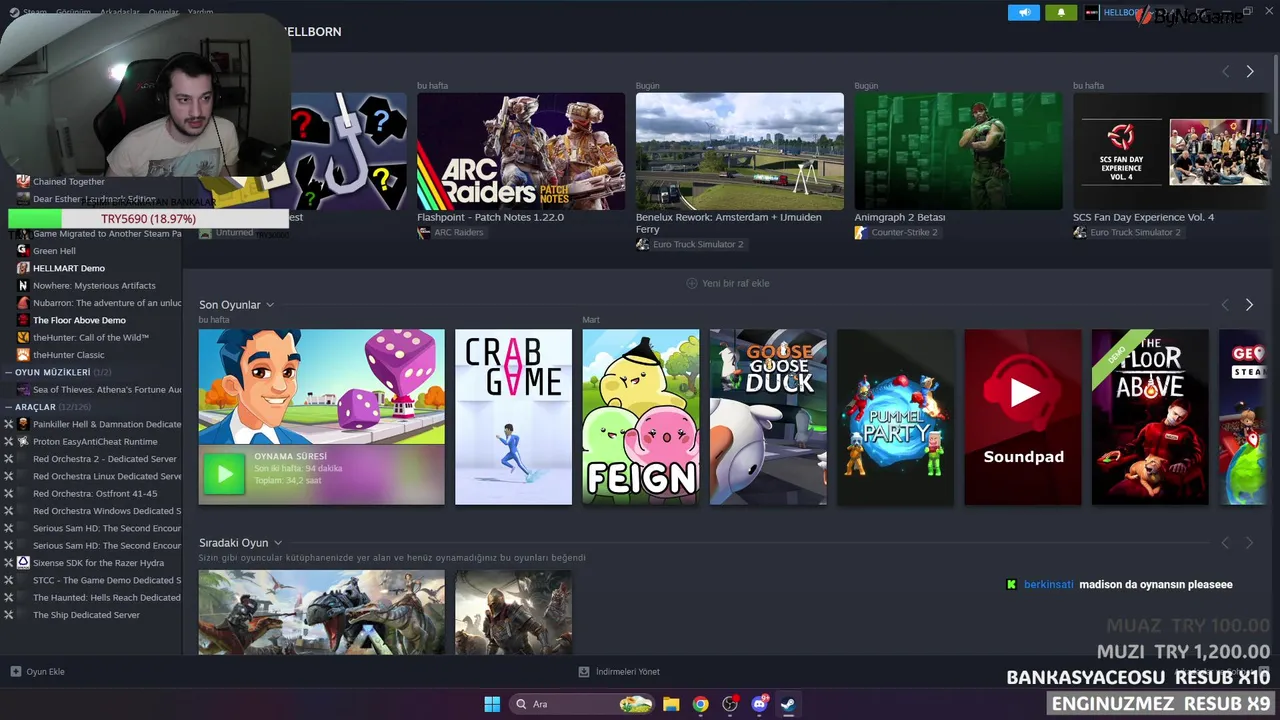Image resolution: width=1280 pixels, height=720 pixels.
Task: Click the Oyun Ekle plus icon
Action: [x=15, y=671]
